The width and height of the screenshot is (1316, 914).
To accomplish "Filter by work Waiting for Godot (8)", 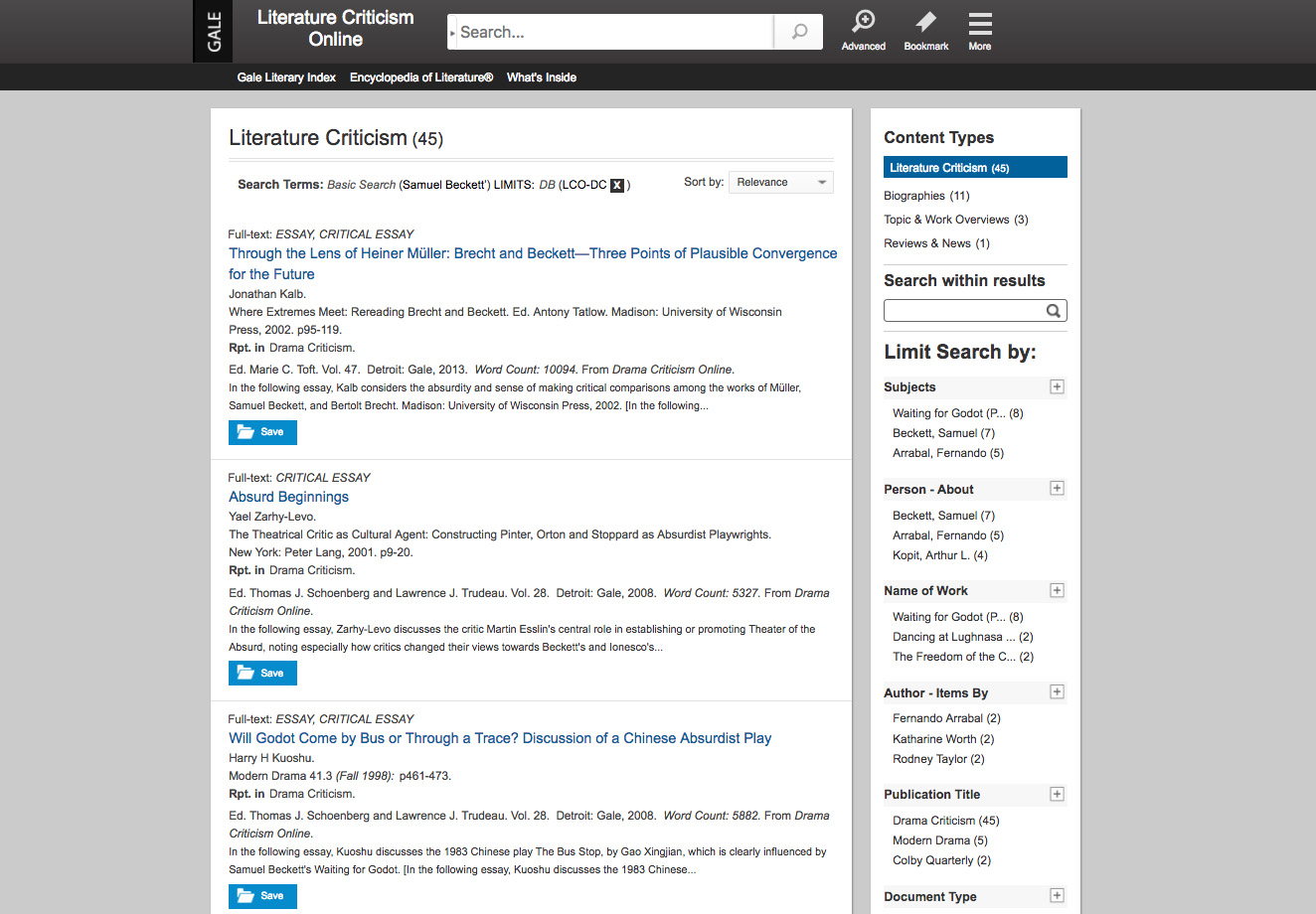I will [x=957, y=617].
